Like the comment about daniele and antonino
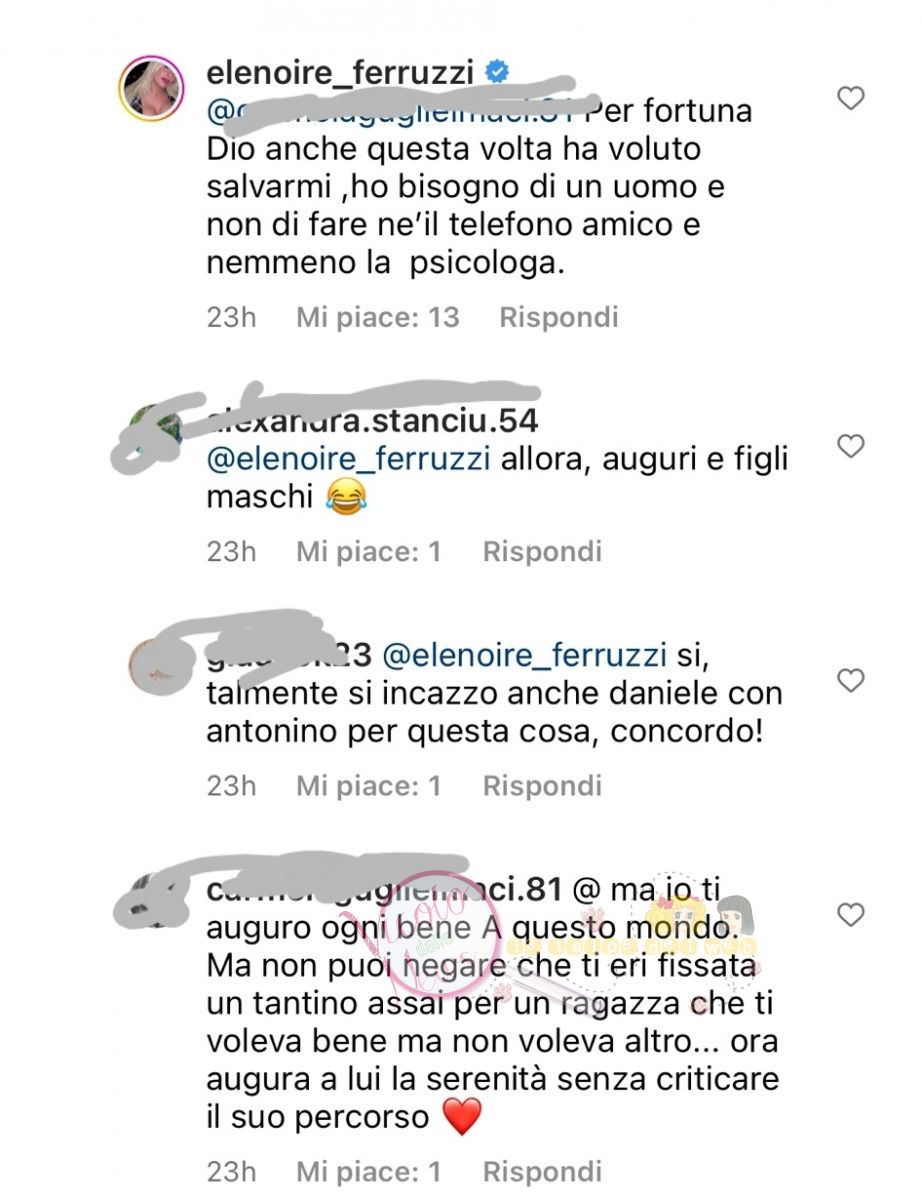This screenshot has width=922, height=1200. pyautogui.click(x=851, y=681)
